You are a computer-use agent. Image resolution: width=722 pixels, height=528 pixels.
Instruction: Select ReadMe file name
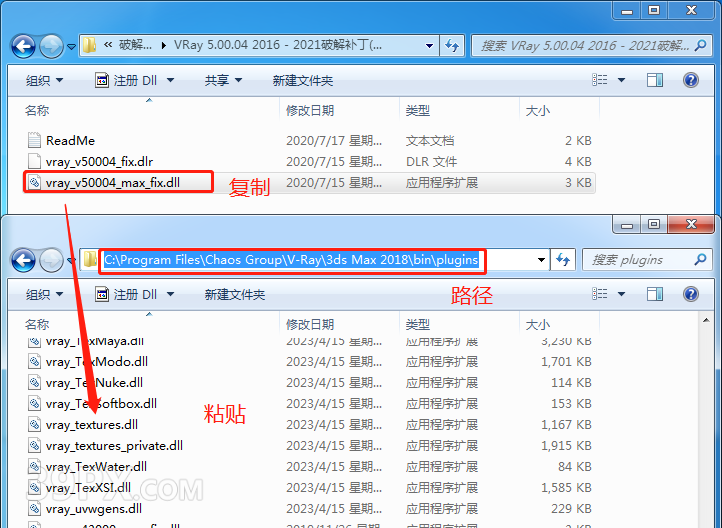point(70,140)
